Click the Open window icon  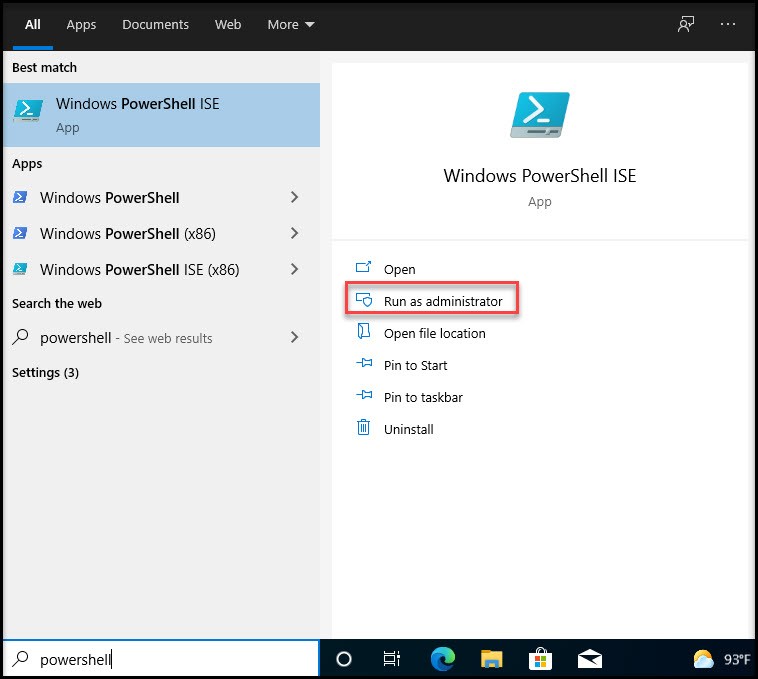coord(364,267)
